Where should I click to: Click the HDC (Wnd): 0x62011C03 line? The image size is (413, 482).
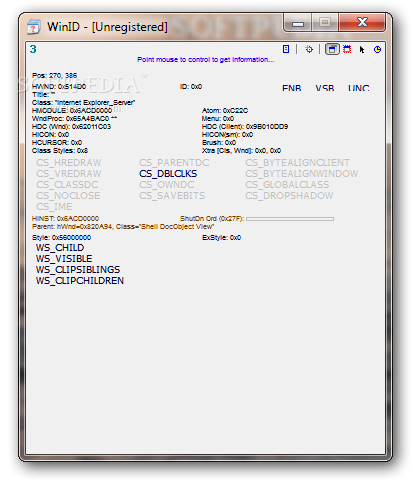71,127
